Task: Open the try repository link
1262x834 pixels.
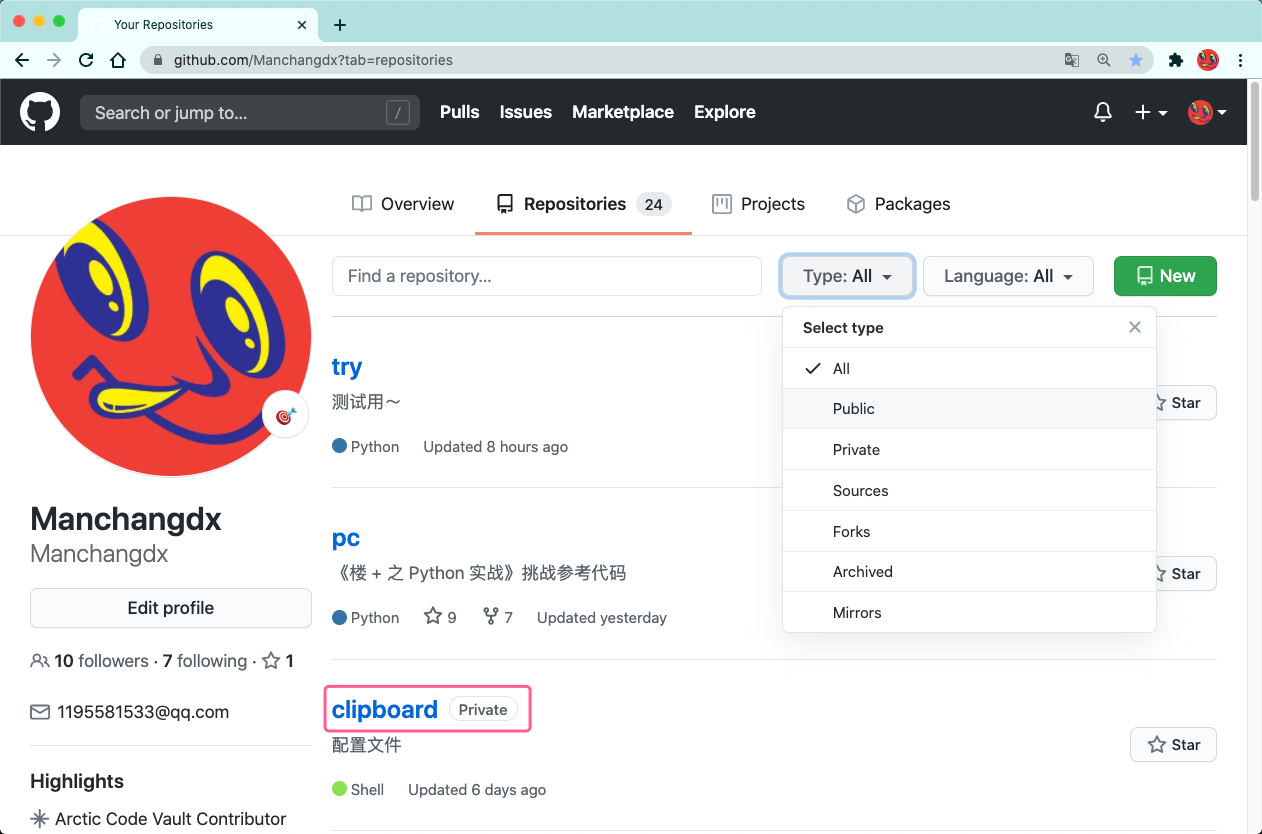Action: (x=347, y=367)
